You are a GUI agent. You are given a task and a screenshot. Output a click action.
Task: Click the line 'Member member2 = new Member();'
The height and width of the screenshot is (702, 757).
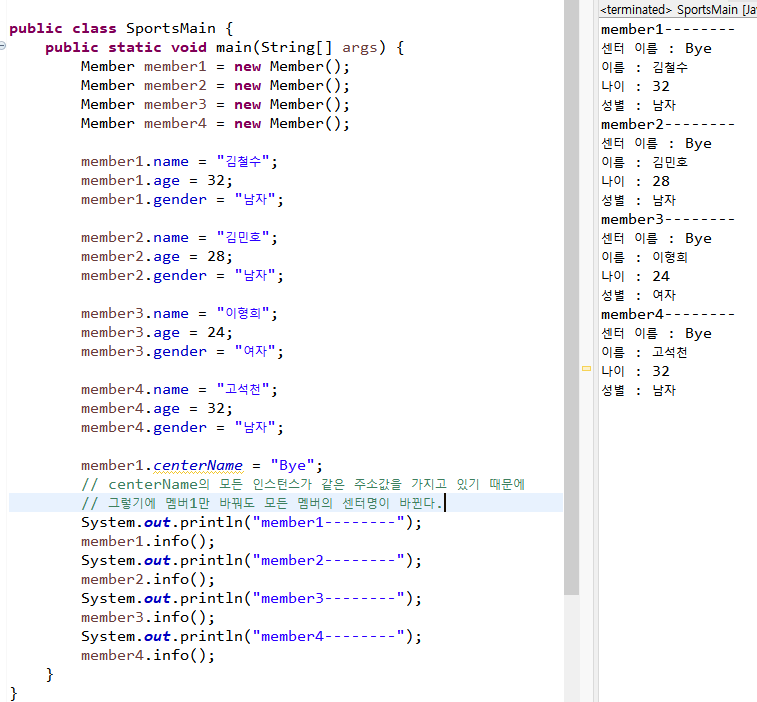(215, 85)
